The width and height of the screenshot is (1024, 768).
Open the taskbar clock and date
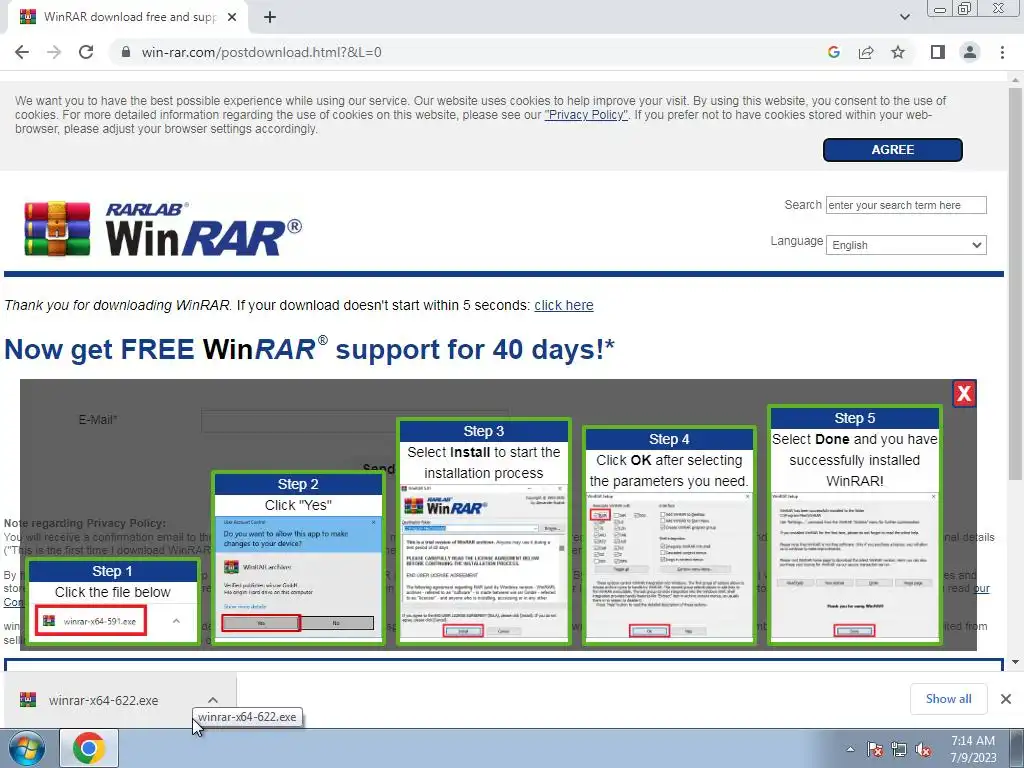tap(972, 749)
